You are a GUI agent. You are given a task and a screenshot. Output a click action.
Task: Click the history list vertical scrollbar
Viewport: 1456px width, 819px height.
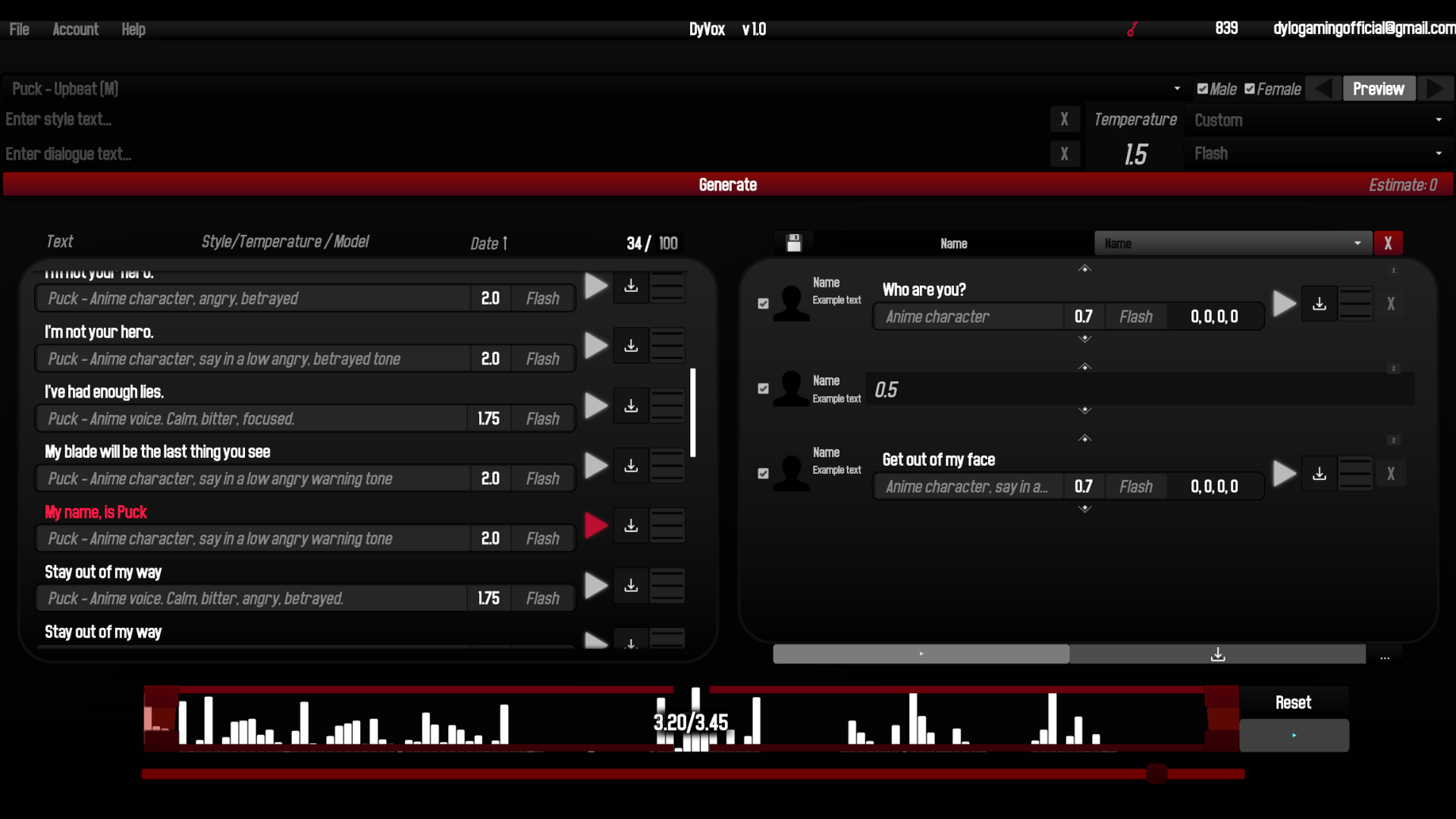693,413
